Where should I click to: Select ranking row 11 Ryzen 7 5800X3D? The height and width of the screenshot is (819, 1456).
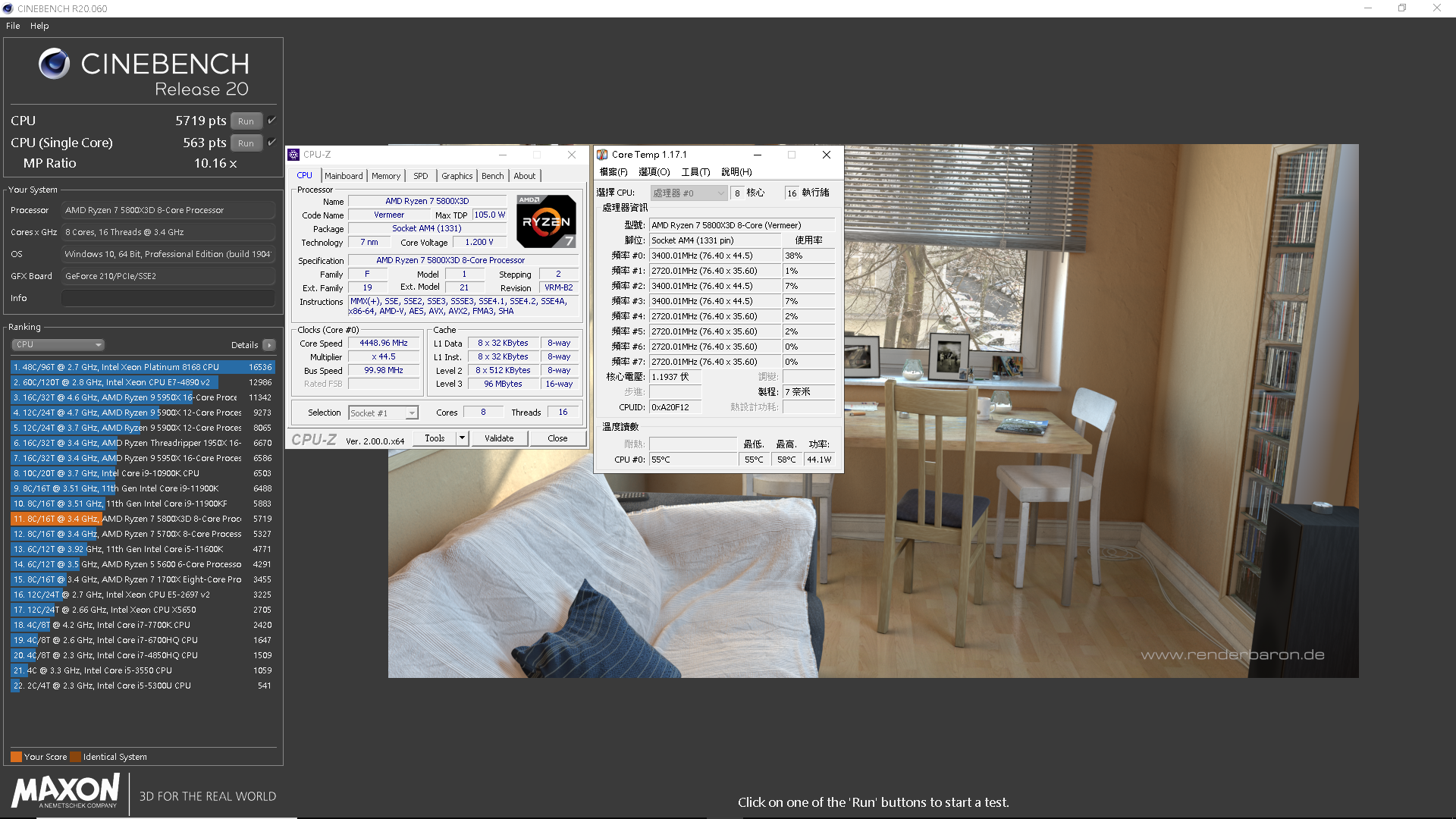[x=143, y=519]
